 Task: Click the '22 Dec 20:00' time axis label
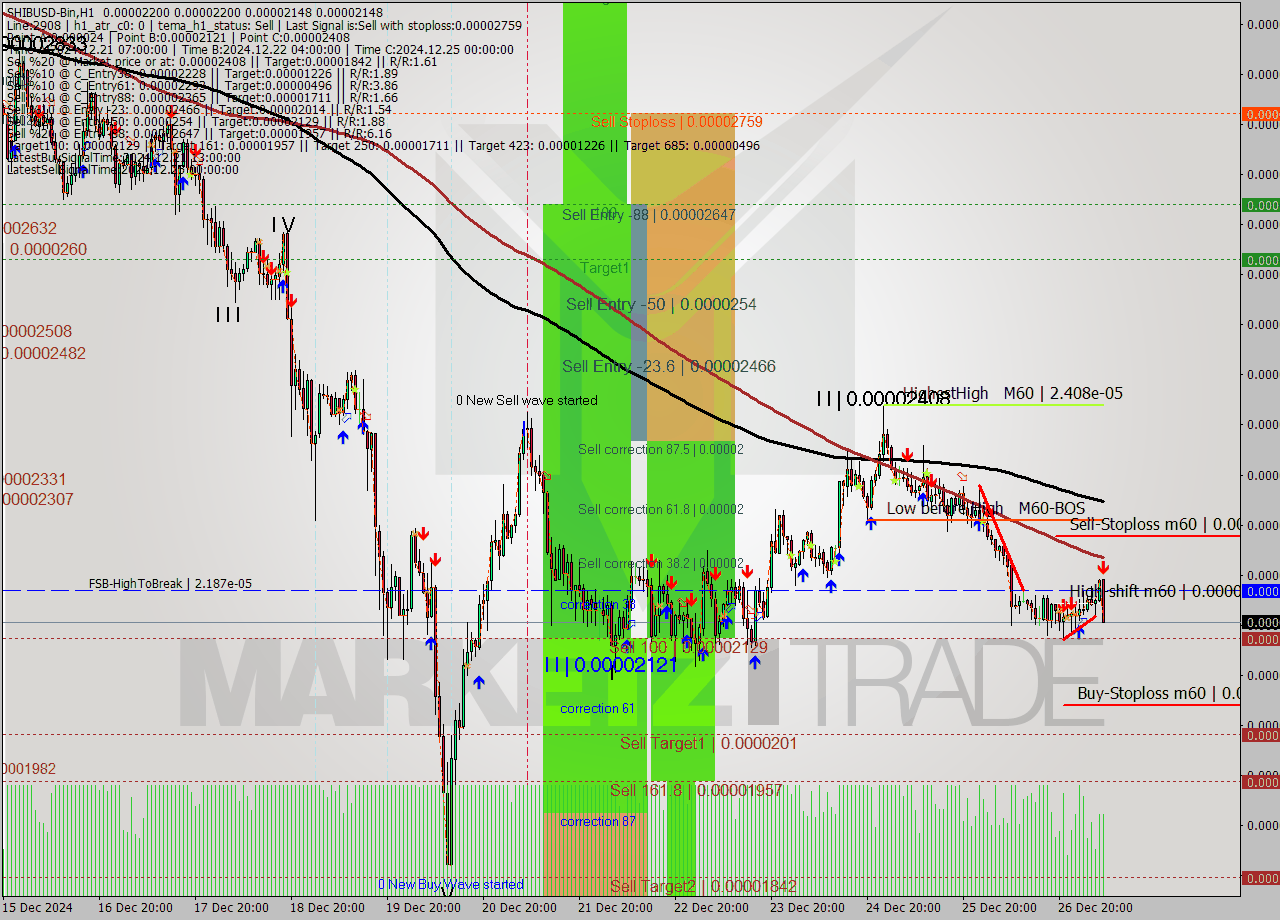(x=711, y=908)
